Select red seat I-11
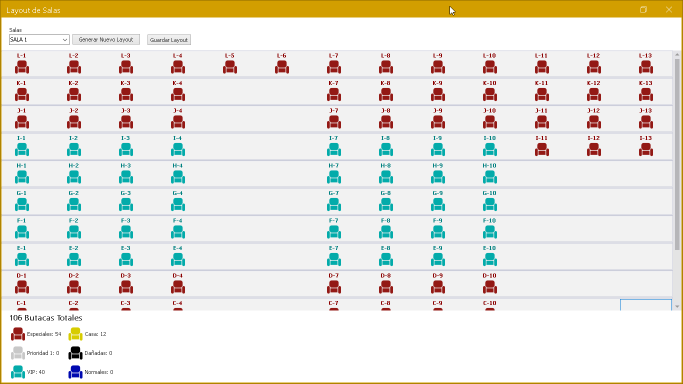 [542, 149]
